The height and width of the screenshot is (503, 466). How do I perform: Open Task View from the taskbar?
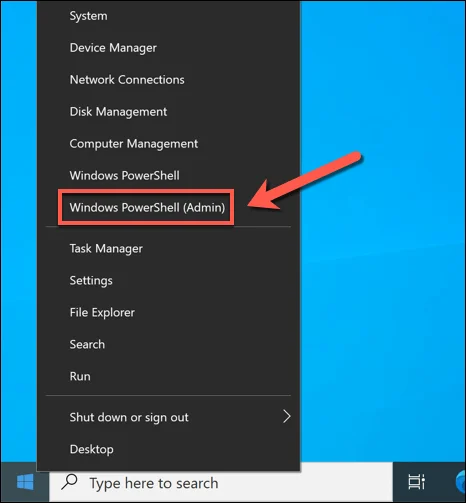click(417, 482)
